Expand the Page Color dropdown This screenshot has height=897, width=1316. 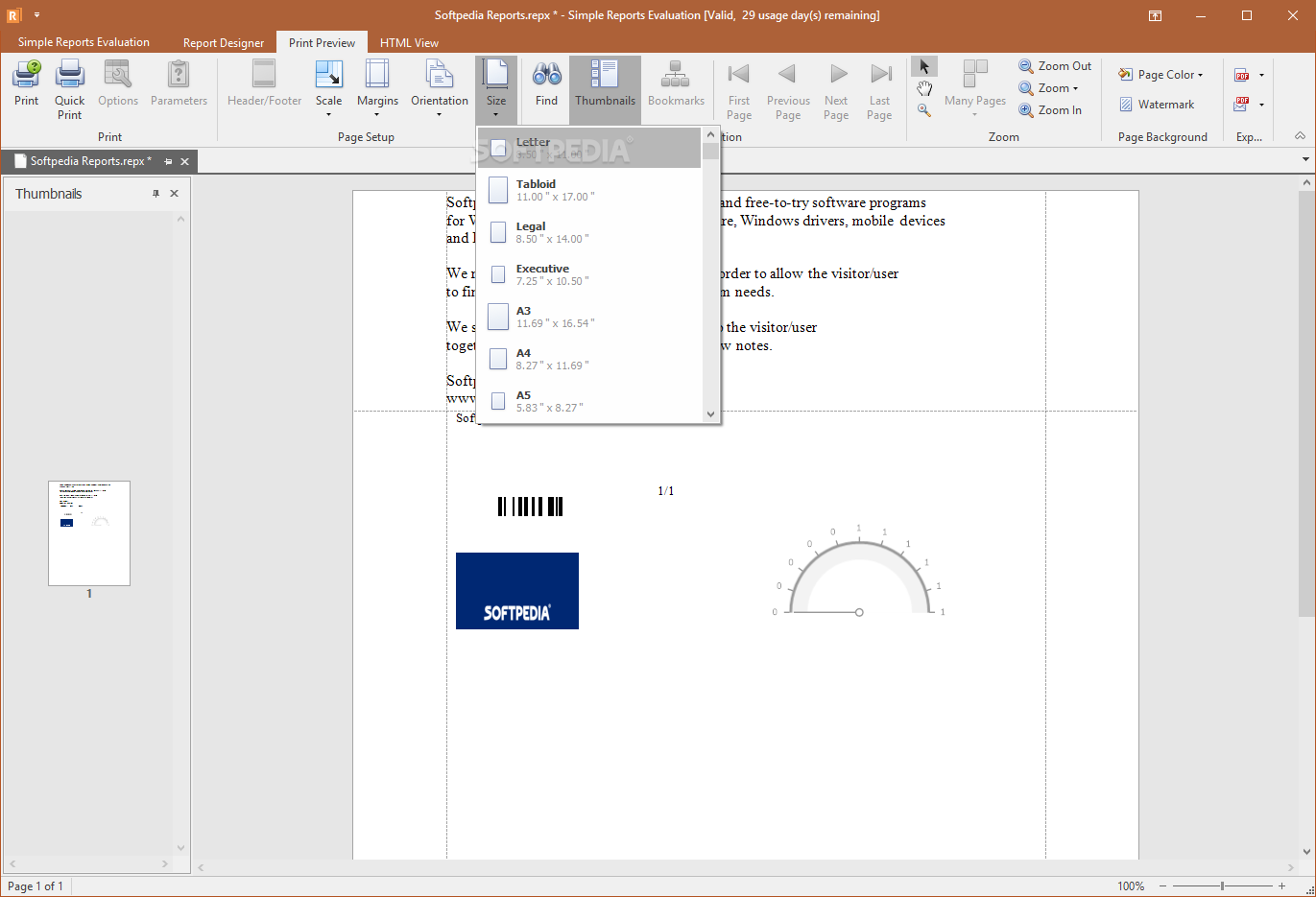1160,75
